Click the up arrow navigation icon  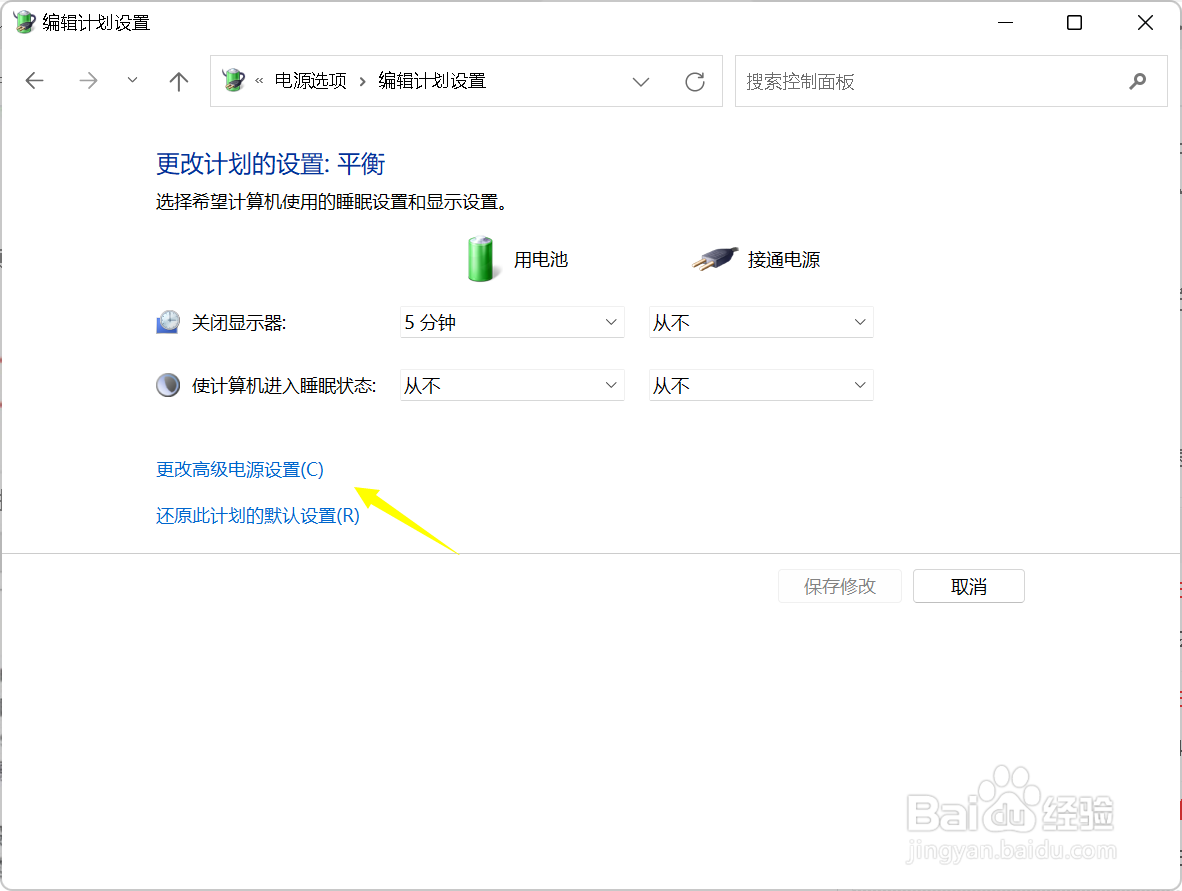point(178,81)
